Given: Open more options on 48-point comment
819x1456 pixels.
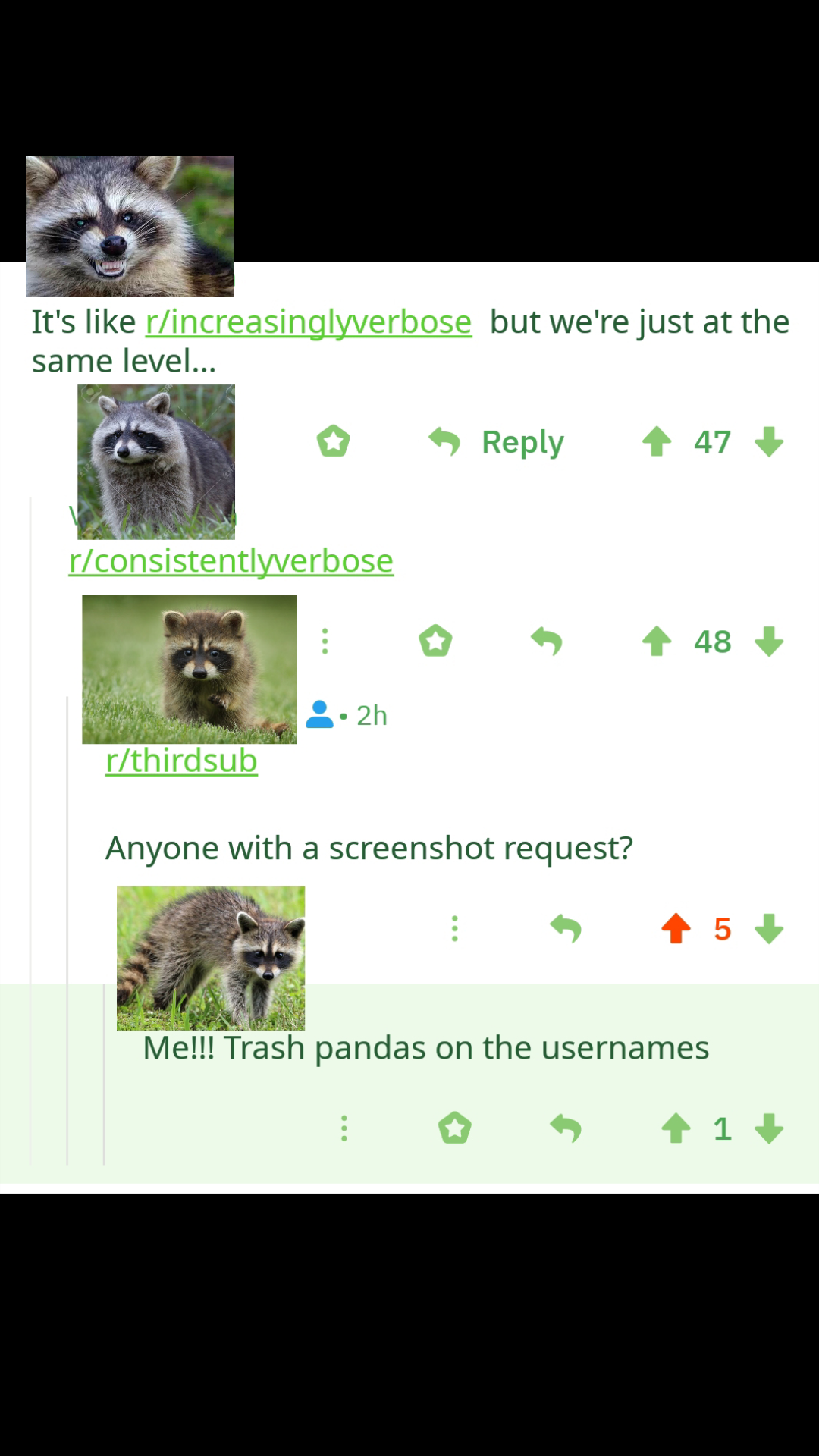Looking at the screenshot, I should (325, 642).
